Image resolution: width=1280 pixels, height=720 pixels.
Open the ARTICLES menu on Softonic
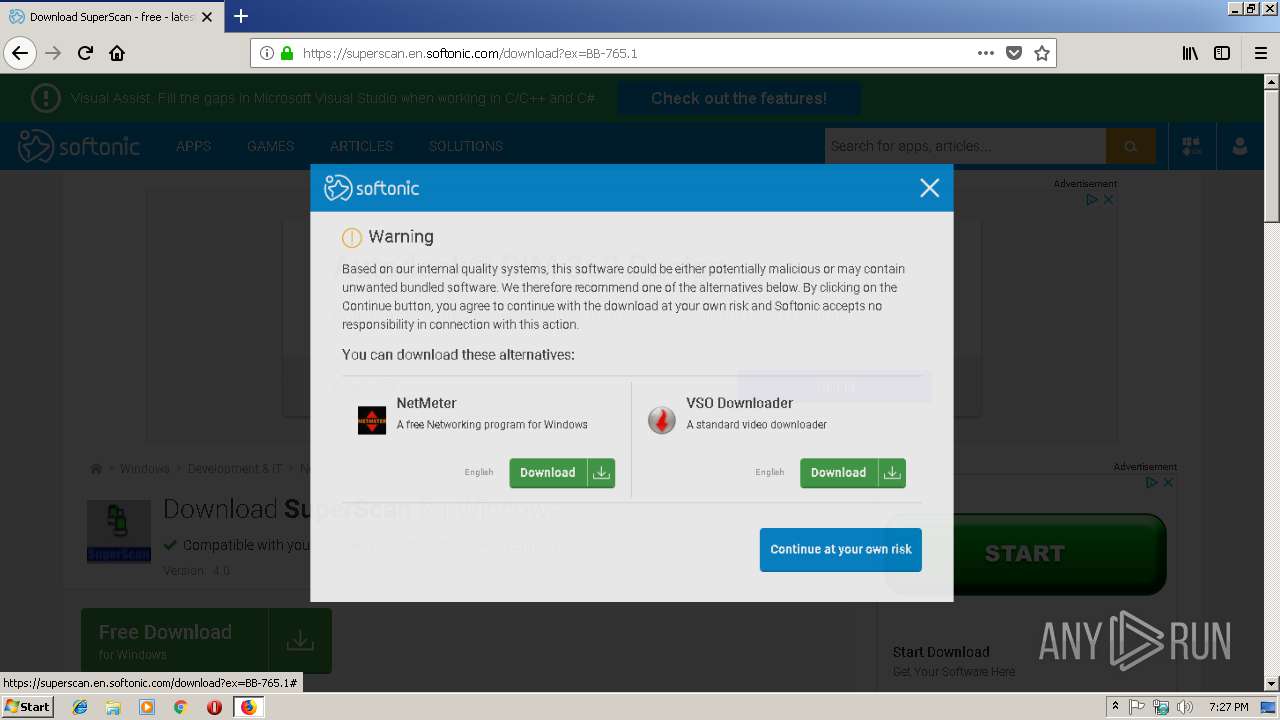pyautogui.click(x=361, y=146)
